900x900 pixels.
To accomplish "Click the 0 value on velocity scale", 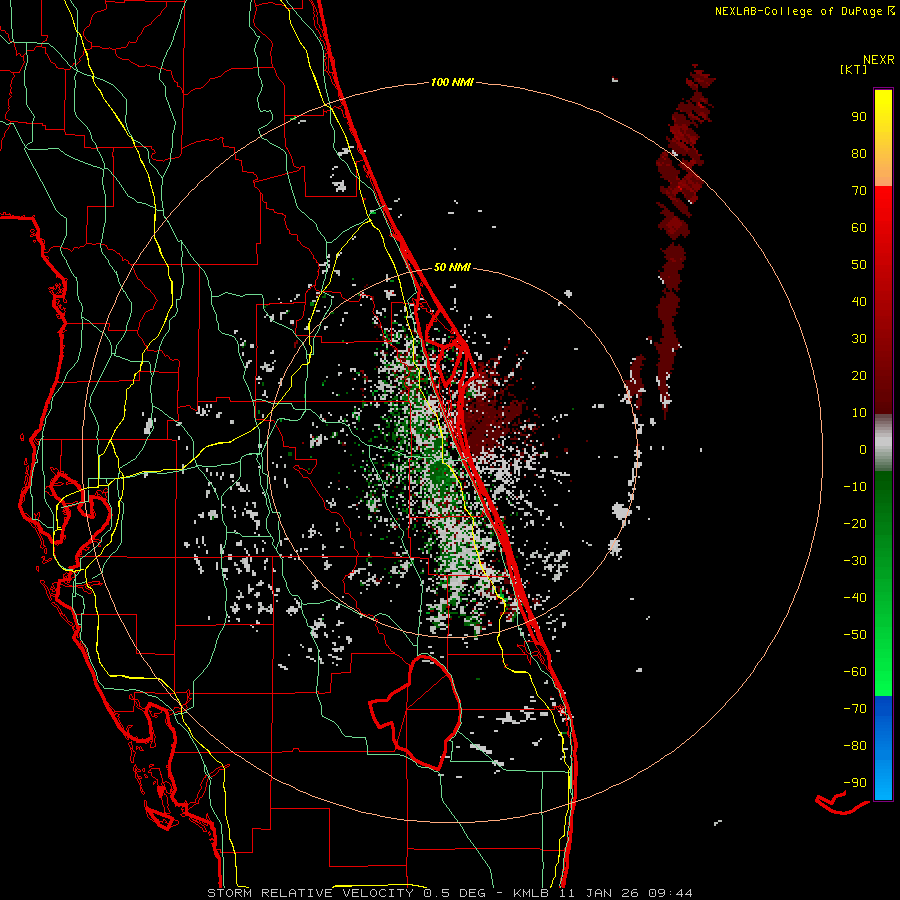I will (x=863, y=449).
